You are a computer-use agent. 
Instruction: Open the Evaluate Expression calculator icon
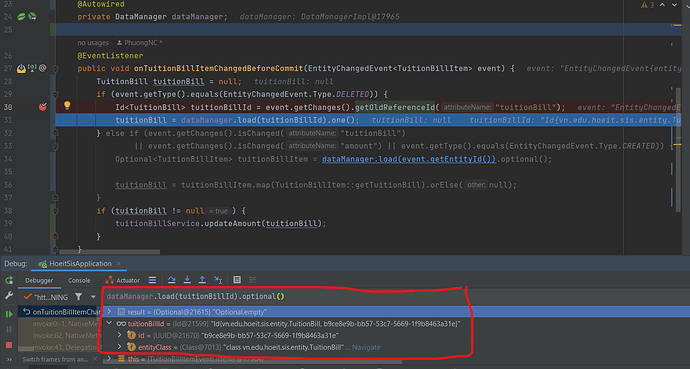(x=237, y=280)
